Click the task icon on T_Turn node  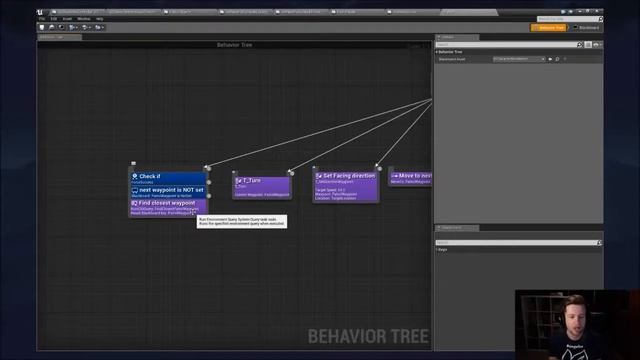tap(239, 180)
